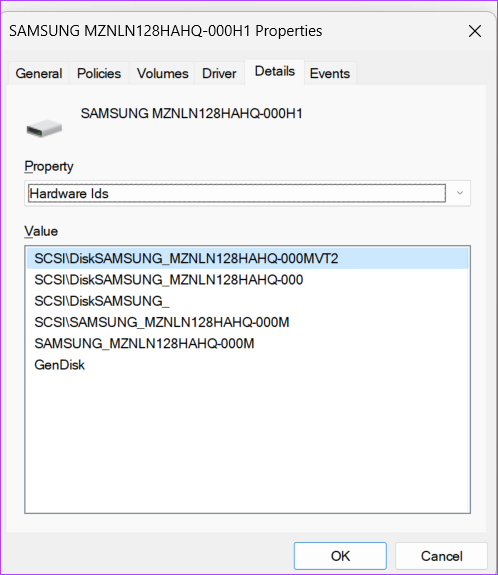Select the Details tab

click(275, 72)
